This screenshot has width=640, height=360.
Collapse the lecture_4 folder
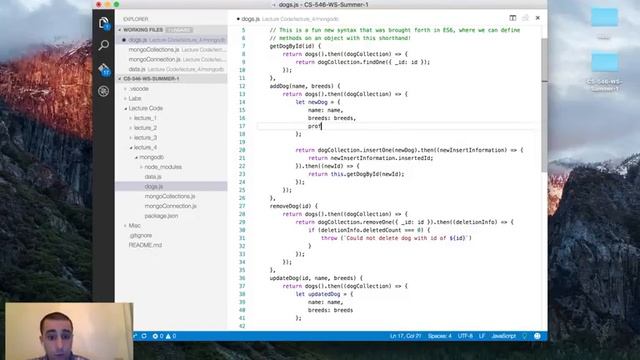pos(145,147)
